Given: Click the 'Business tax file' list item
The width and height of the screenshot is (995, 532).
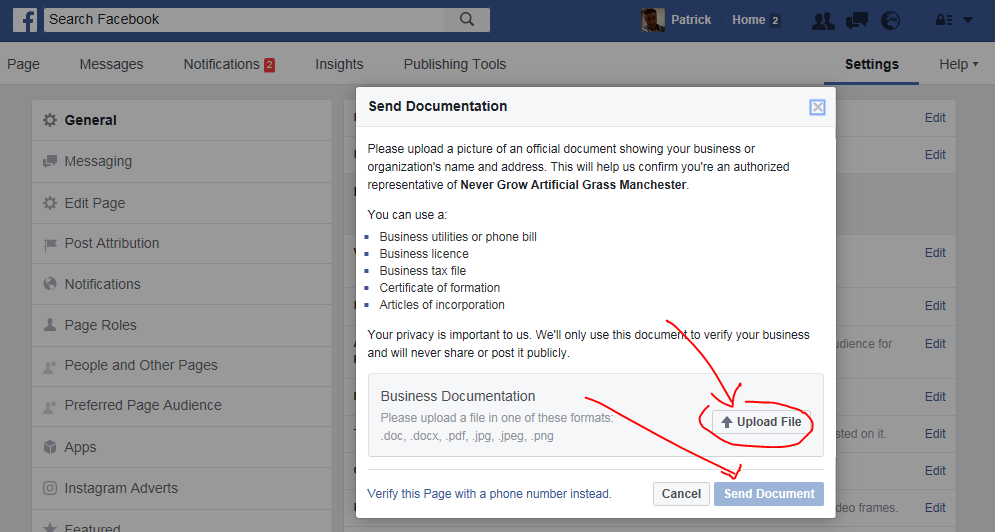Looking at the screenshot, I should [423, 271].
